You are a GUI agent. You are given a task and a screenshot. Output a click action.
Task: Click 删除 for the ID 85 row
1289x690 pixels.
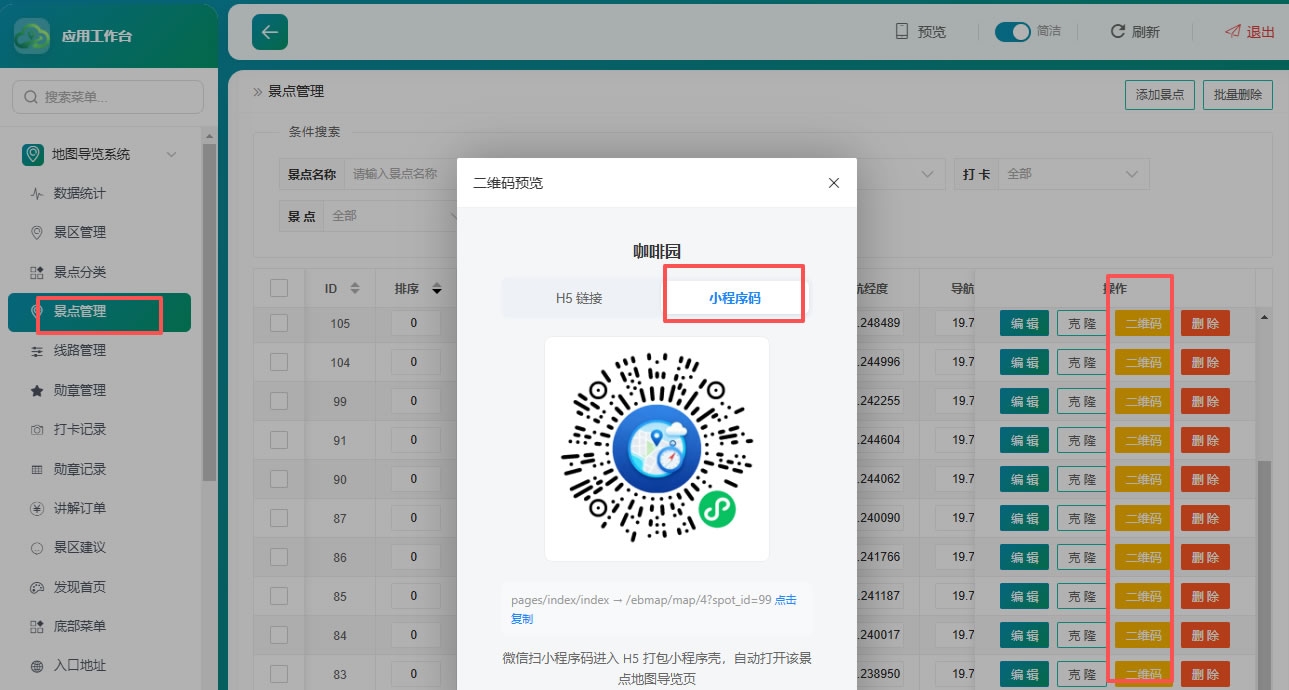point(1205,596)
